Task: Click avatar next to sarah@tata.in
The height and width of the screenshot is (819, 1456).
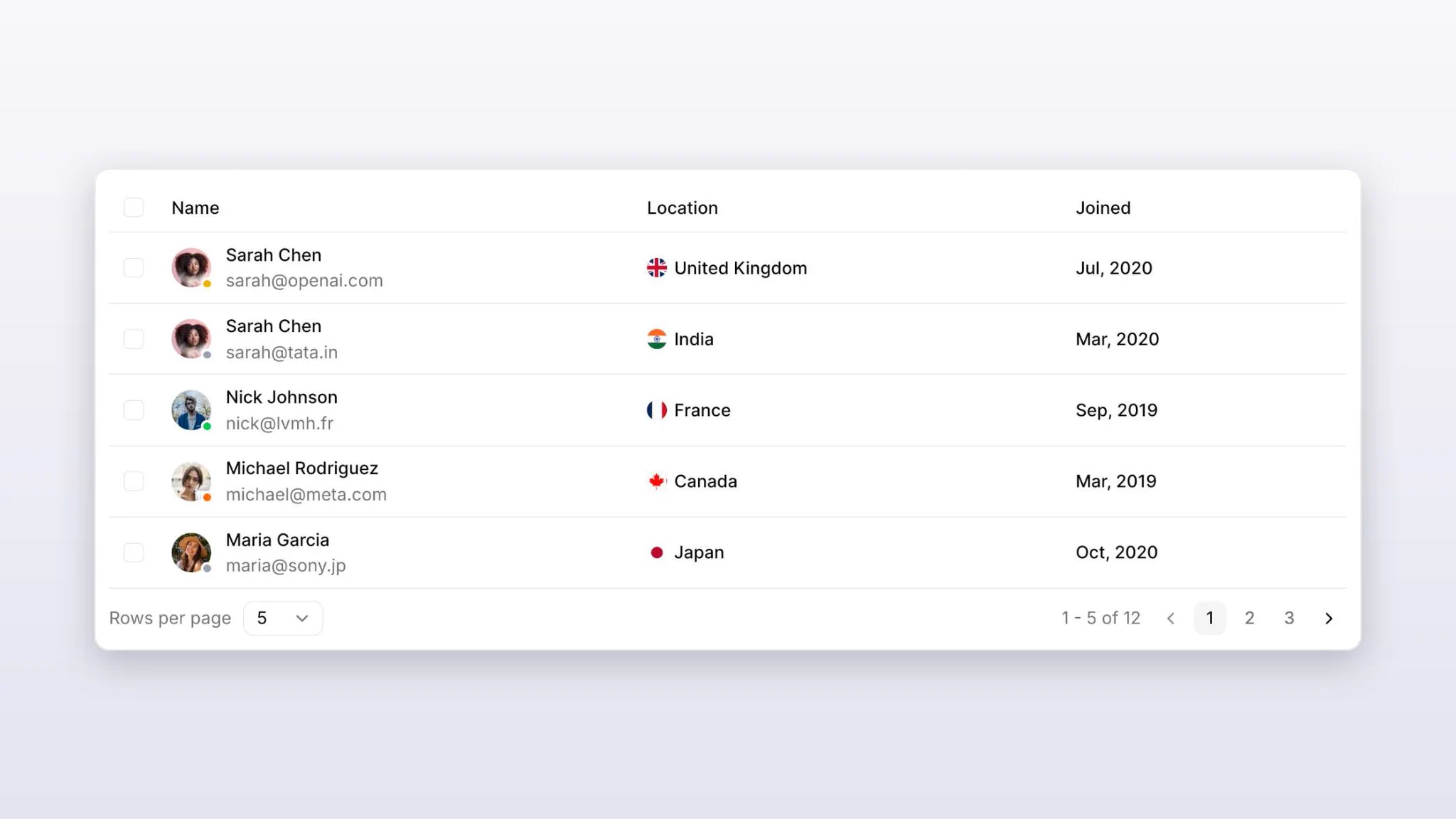Action: coord(191,339)
